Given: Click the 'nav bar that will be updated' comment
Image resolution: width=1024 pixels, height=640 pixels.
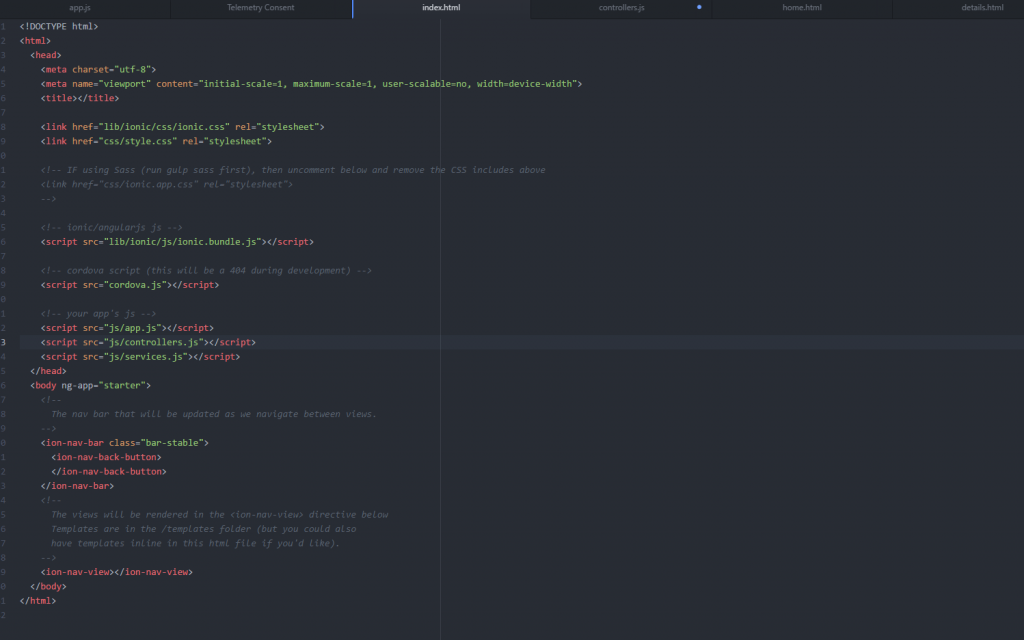Looking at the screenshot, I should coord(214,414).
